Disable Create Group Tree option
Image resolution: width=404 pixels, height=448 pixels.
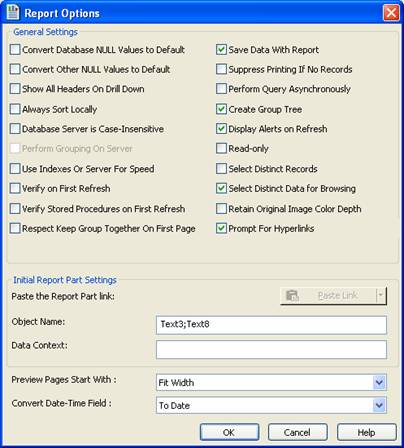click(x=221, y=109)
